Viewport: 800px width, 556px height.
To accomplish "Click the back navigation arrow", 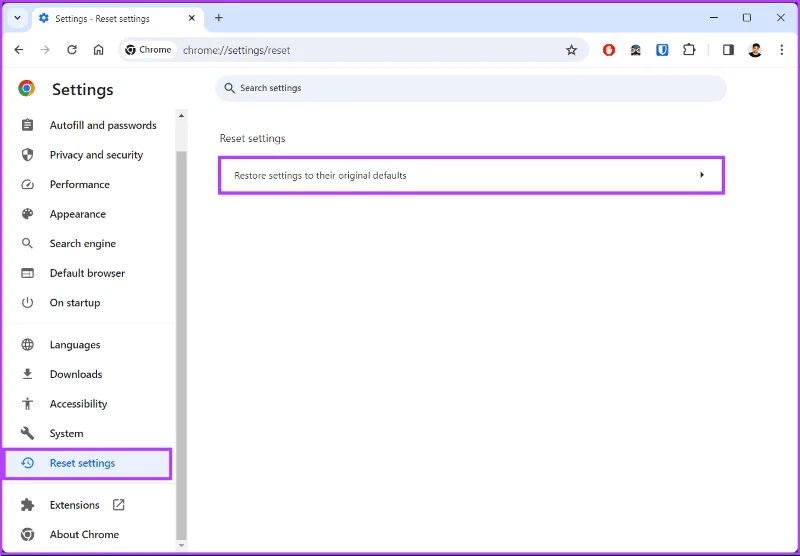I will [19, 49].
